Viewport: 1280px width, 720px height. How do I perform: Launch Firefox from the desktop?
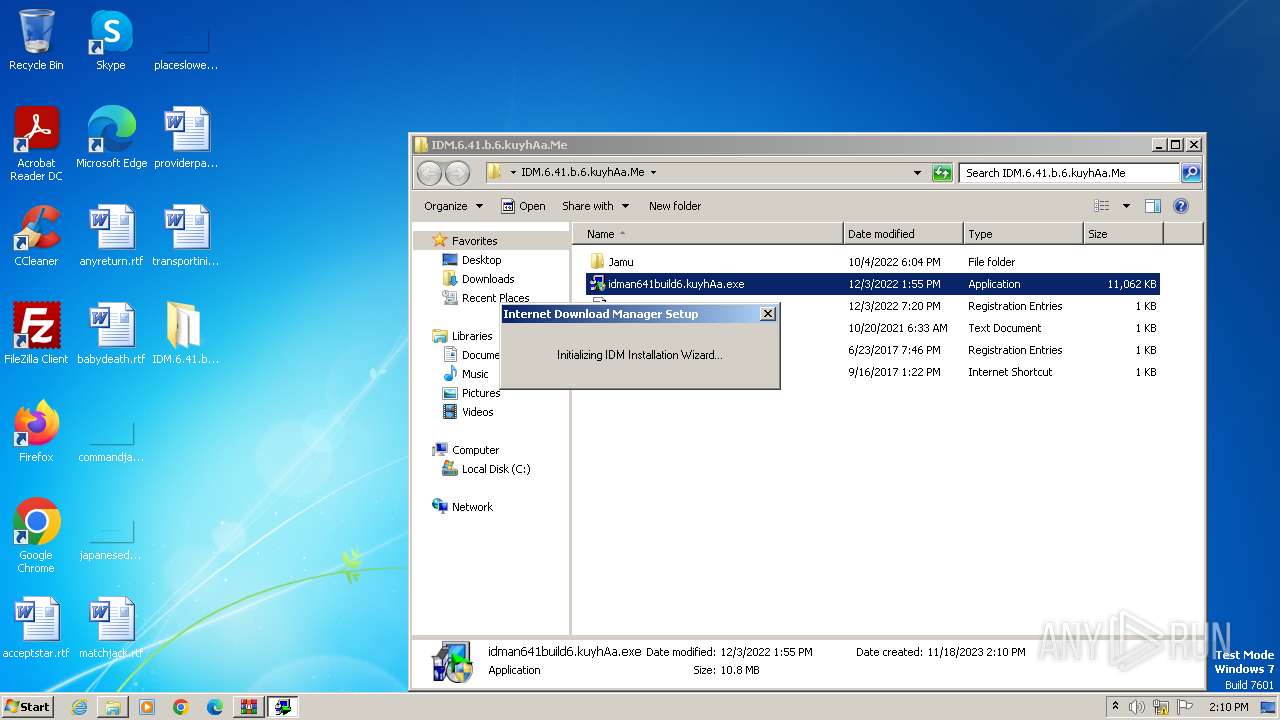(36, 432)
